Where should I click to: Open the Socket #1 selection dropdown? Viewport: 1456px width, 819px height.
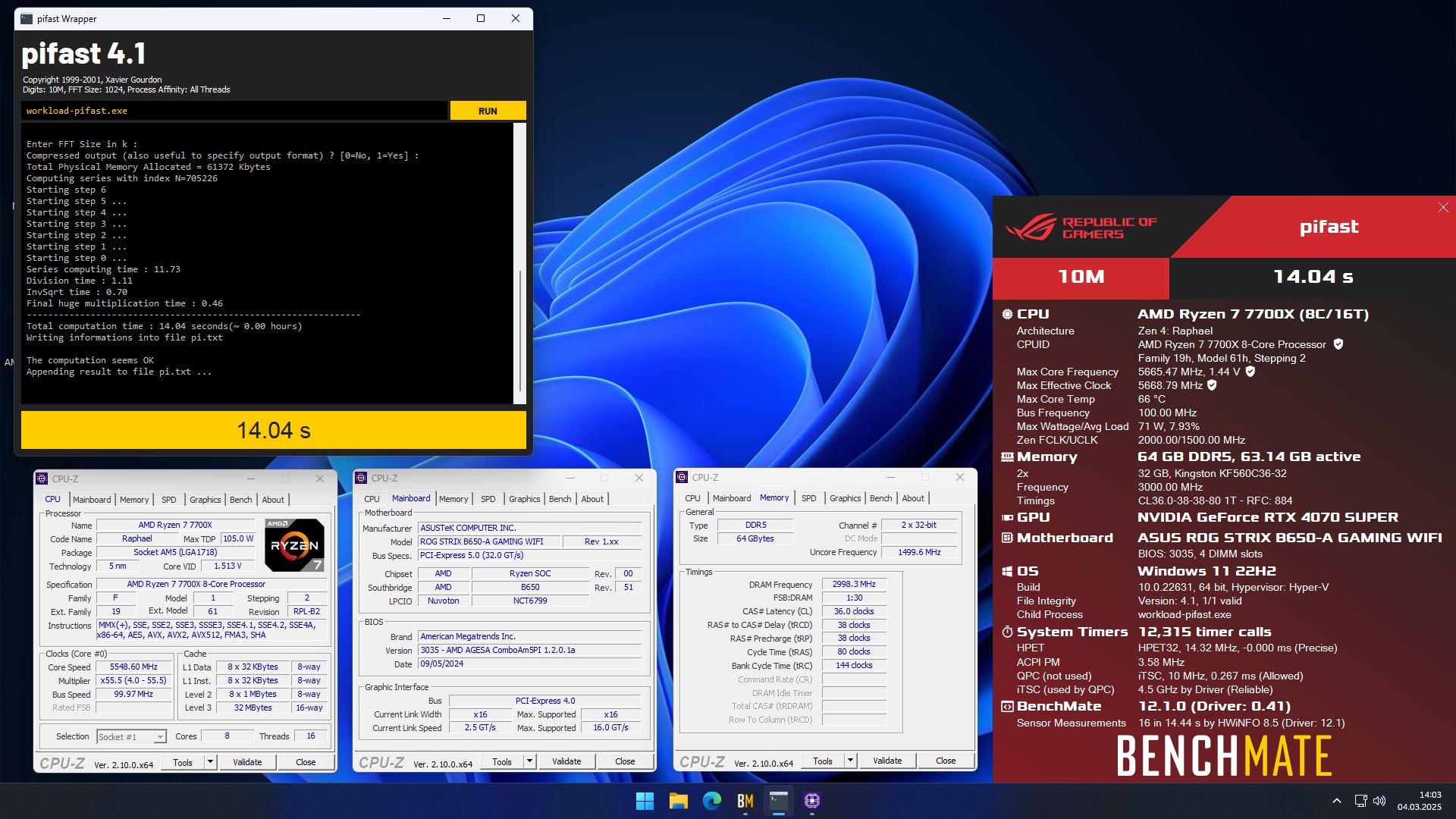coord(131,737)
